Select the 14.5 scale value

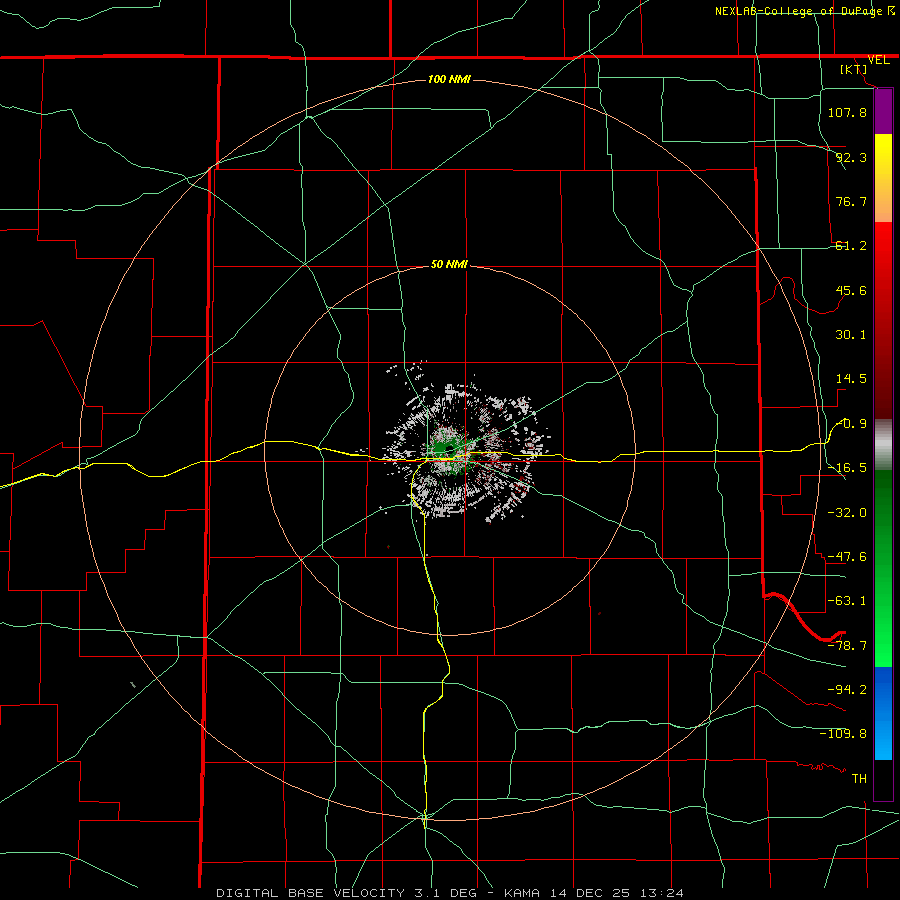click(x=851, y=379)
